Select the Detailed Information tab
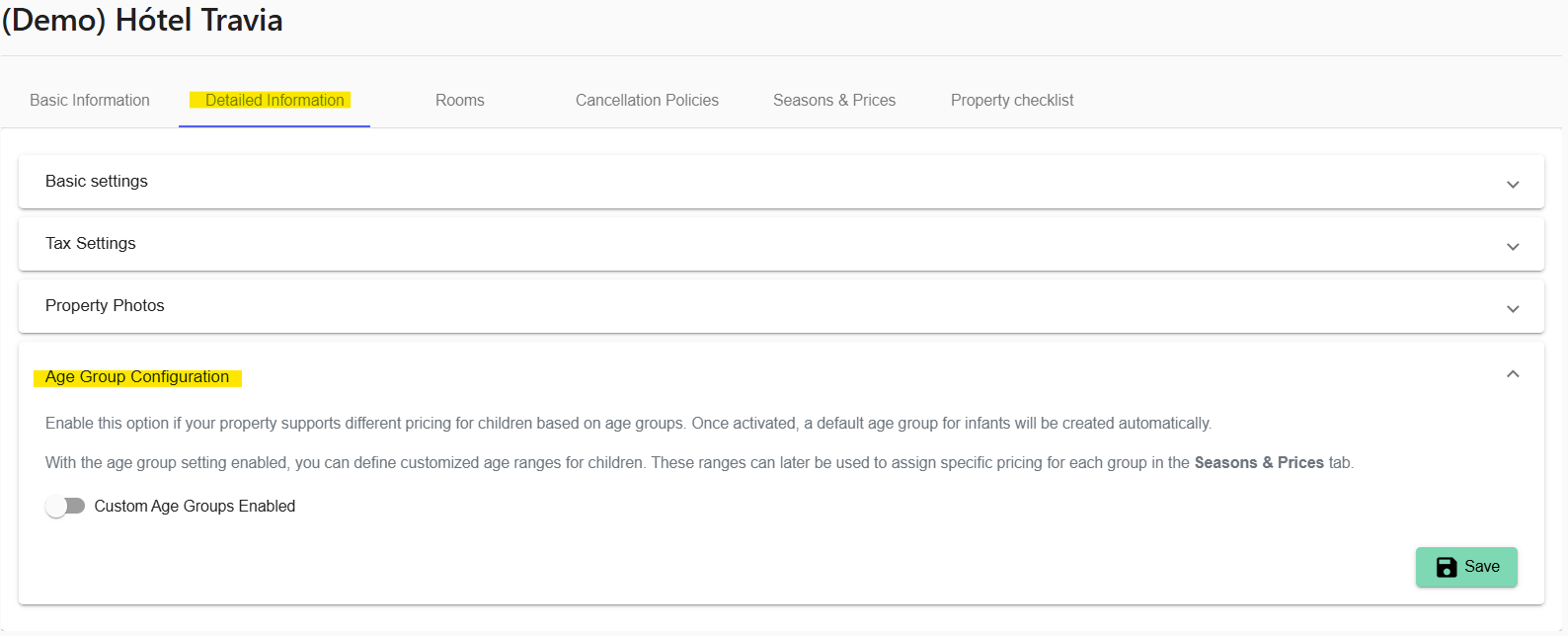1568x636 pixels. pyautogui.click(x=274, y=101)
